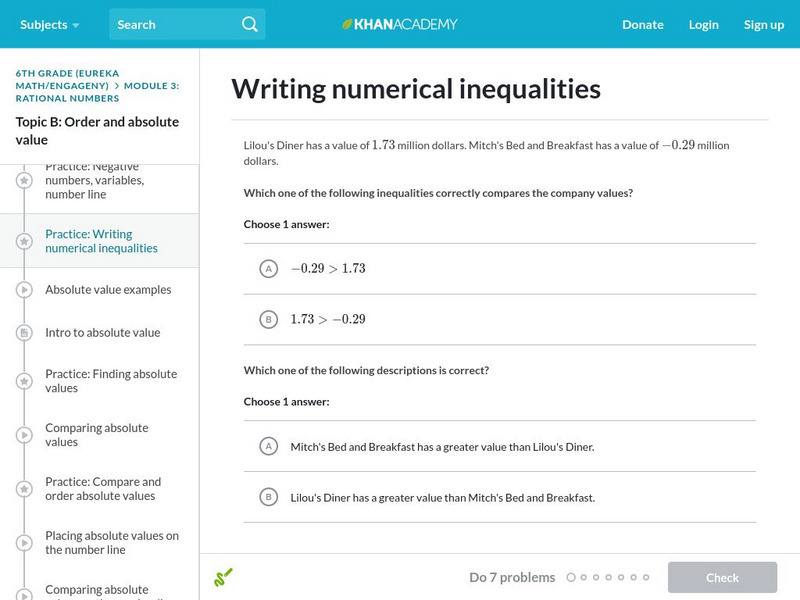The height and width of the screenshot is (600, 800).
Task: Click the Khan Academy logo
Action: click(x=399, y=24)
